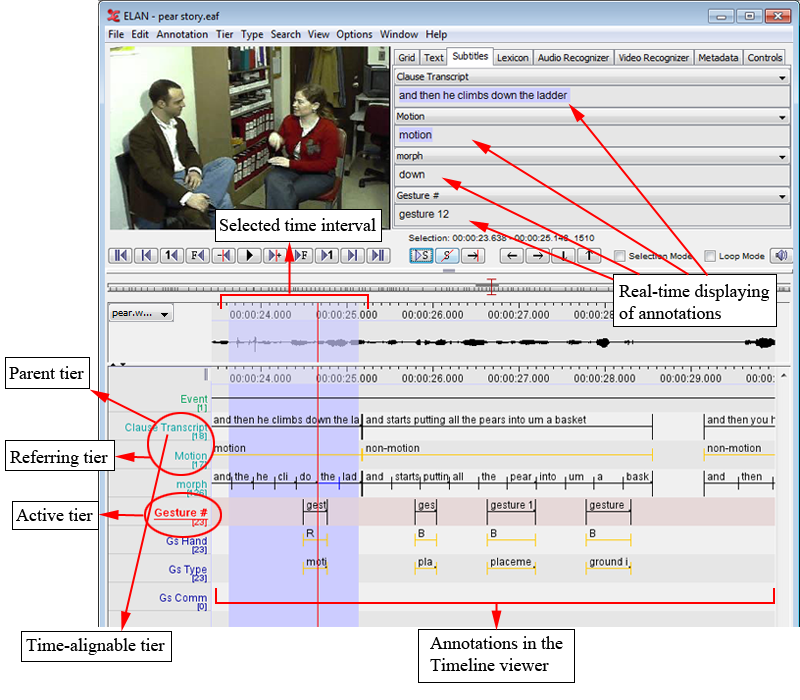Enable Loop Mode checkbox
Screen dimensions: 800x700
click(710, 256)
